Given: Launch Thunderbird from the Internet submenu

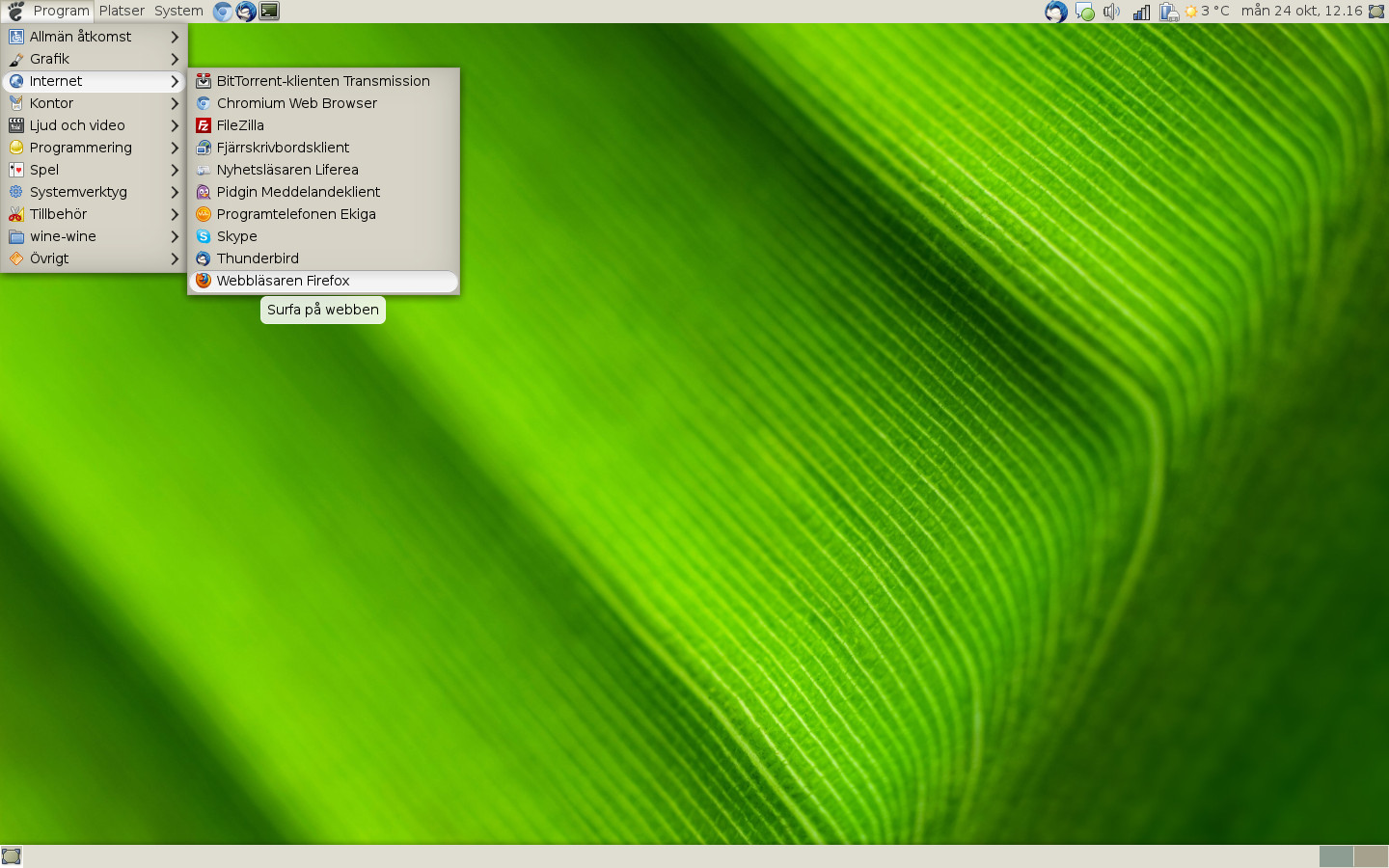Looking at the screenshot, I should pos(323,258).
